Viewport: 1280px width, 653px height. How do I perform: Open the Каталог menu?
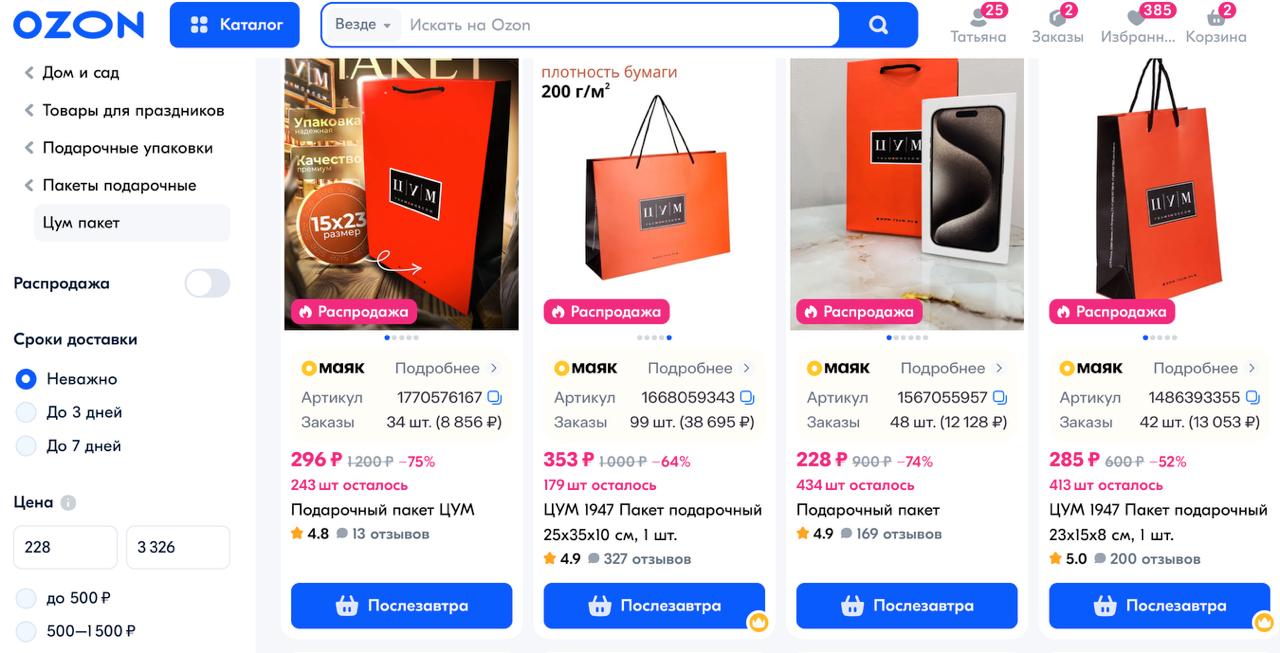235,25
